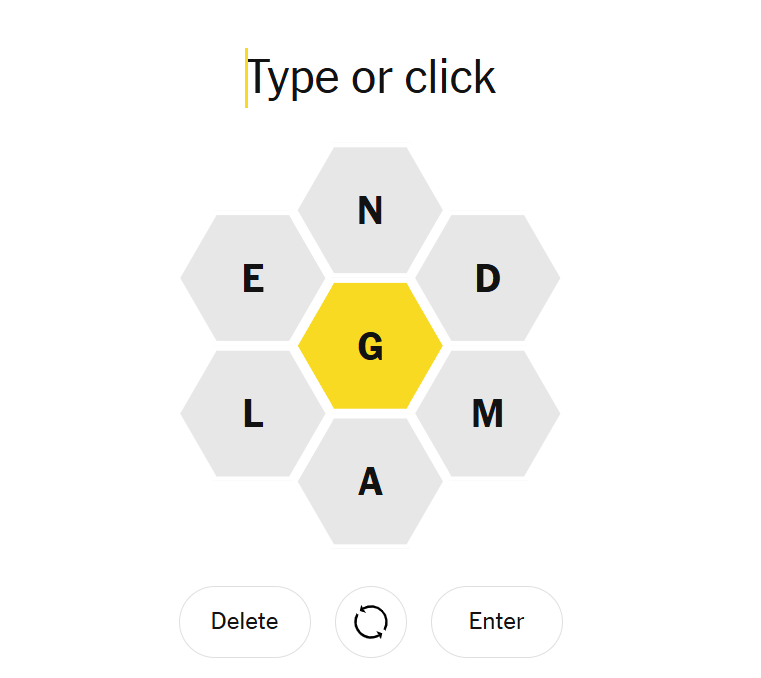
Task: Add the required center letter G
Action: (370, 346)
